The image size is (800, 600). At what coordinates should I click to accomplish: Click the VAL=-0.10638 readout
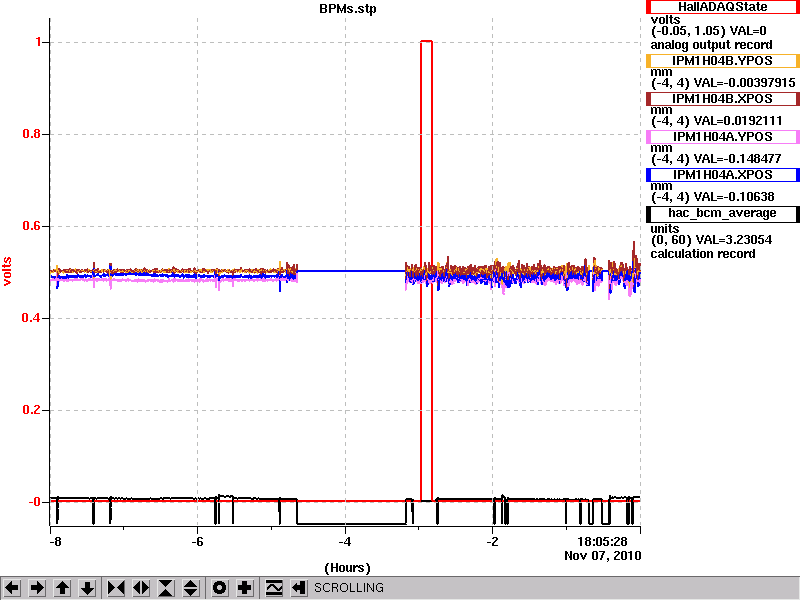(734, 197)
